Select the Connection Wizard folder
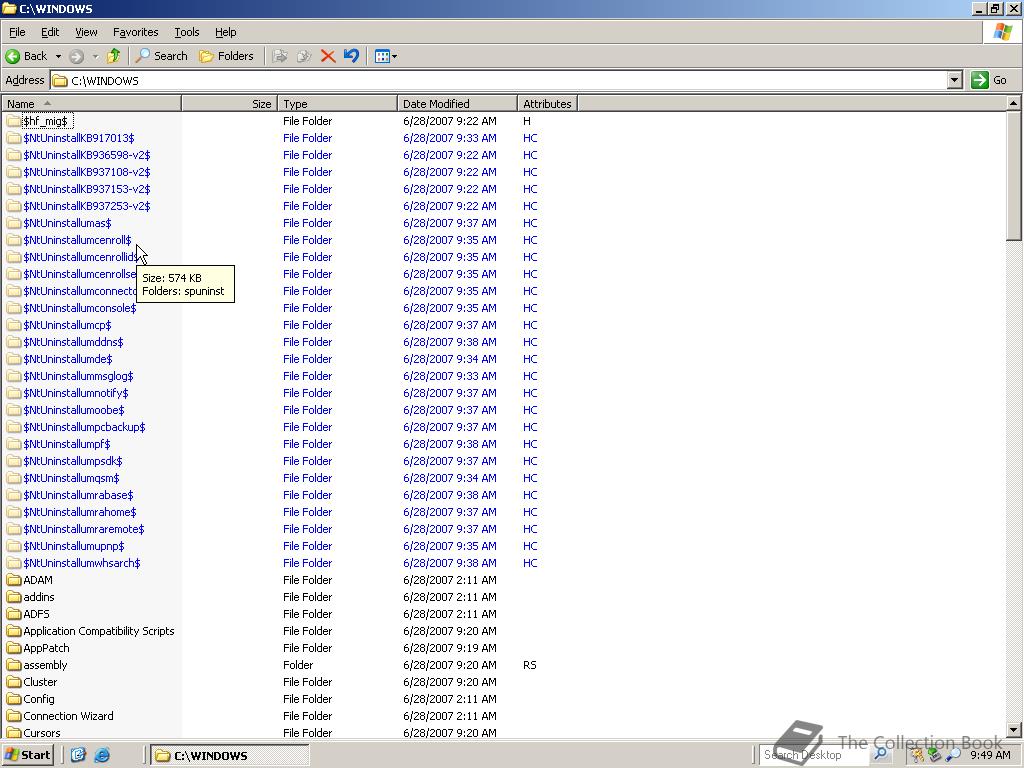This screenshot has height=768, width=1024. click(x=68, y=715)
